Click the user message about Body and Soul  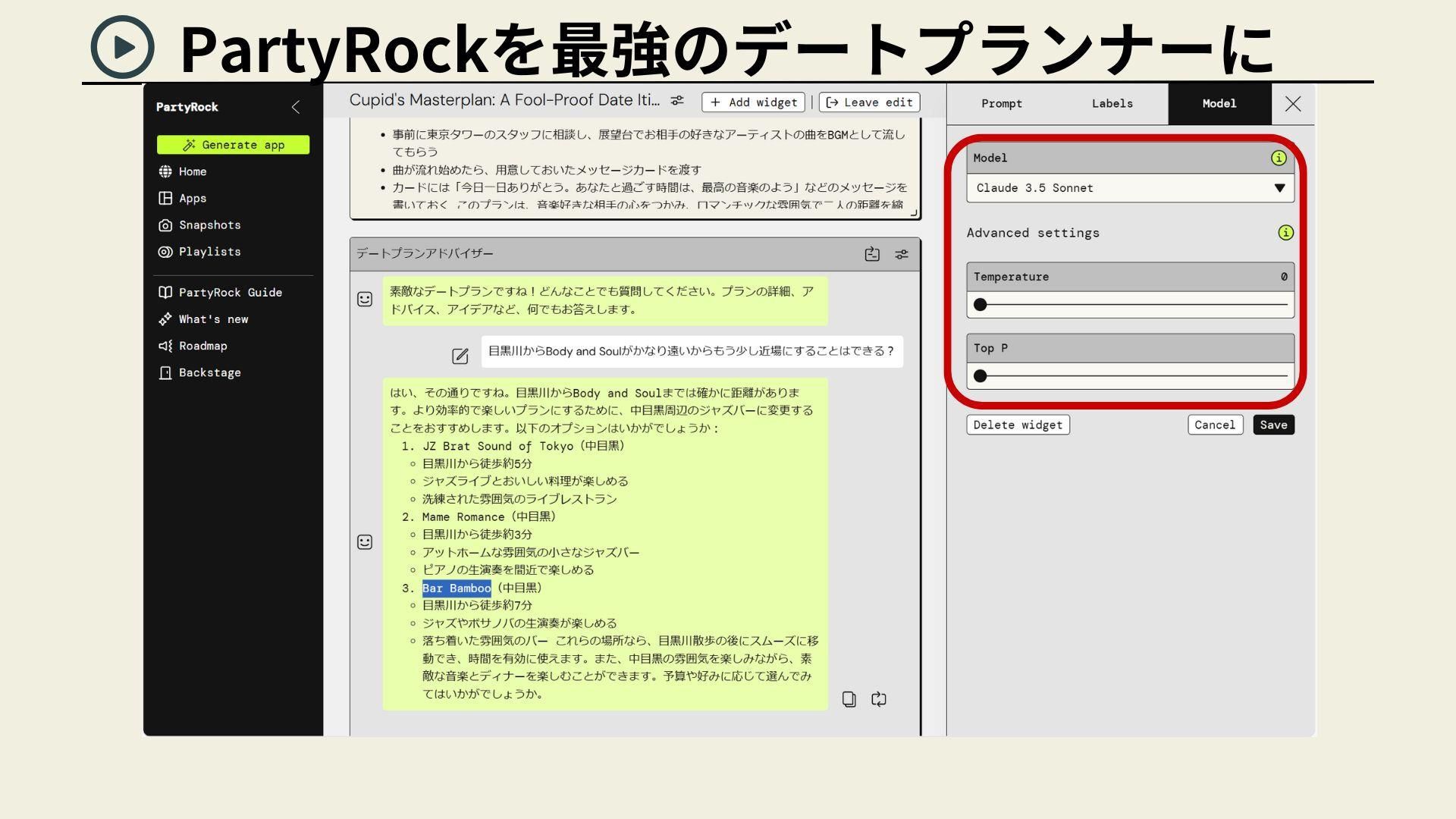point(692,351)
